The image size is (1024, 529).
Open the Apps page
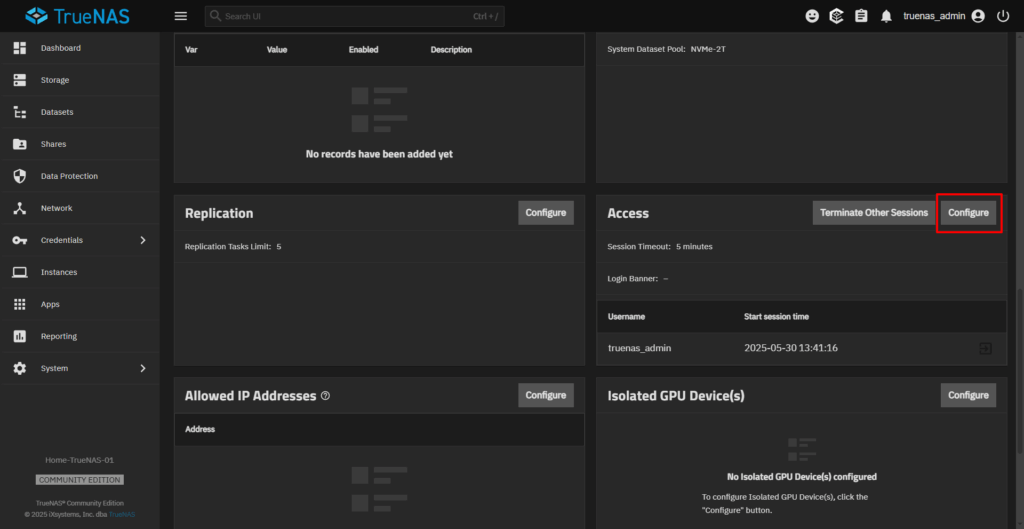pos(50,304)
